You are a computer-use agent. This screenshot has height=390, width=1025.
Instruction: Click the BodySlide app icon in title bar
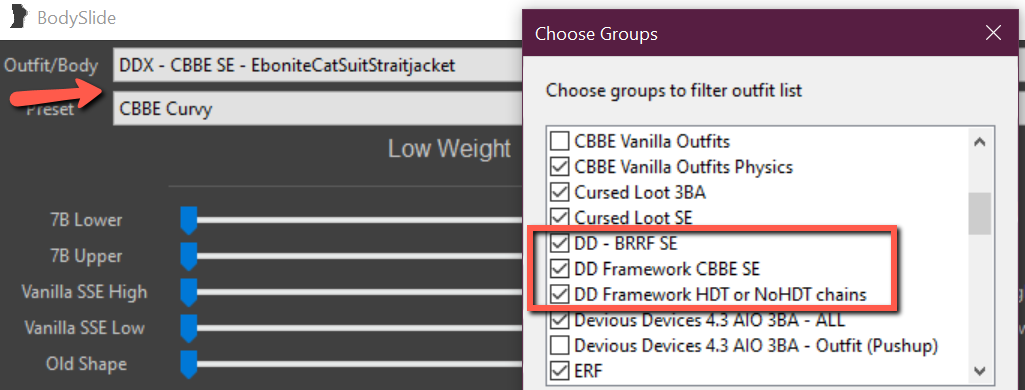point(18,18)
